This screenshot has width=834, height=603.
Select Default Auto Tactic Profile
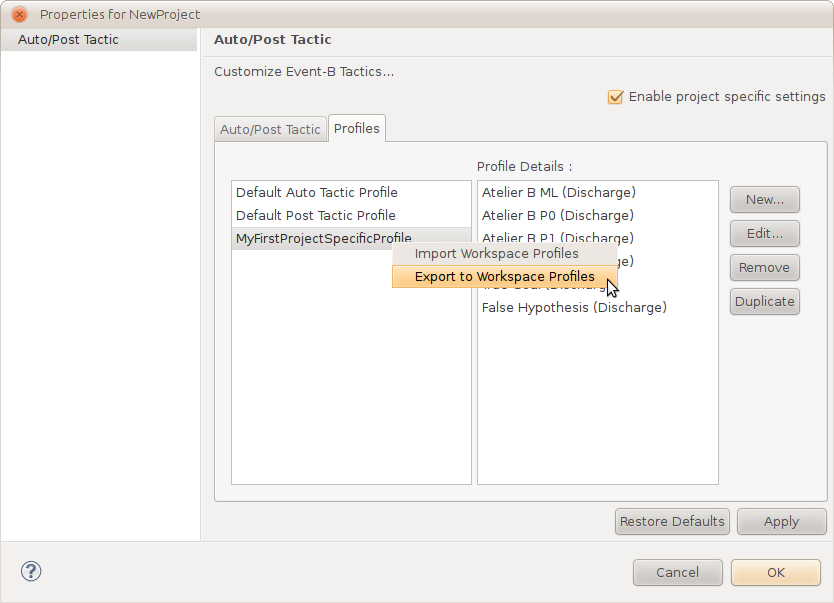[x=316, y=192]
